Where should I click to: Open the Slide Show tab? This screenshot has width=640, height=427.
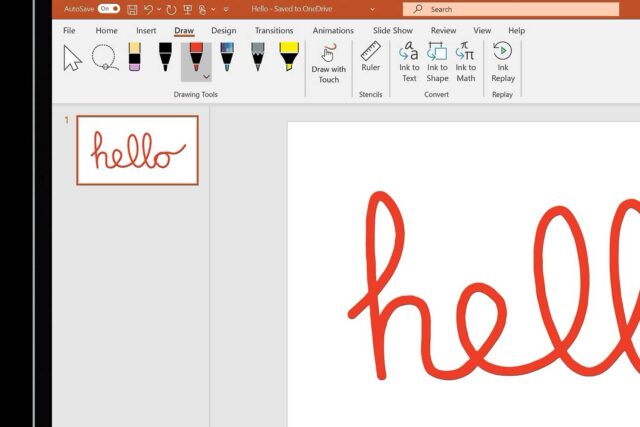pyautogui.click(x=393, y=31)
